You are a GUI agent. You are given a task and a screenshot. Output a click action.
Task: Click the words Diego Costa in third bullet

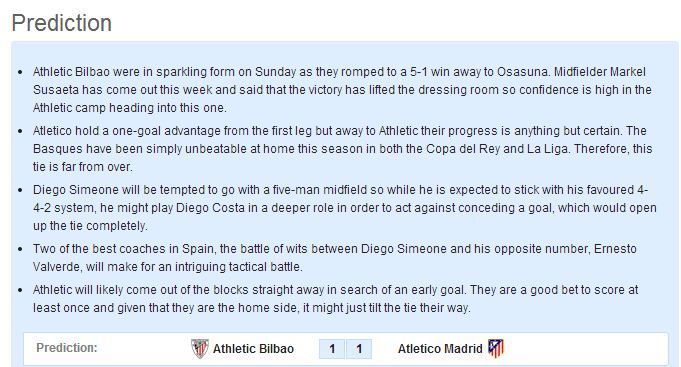click(x=210, y=208)
